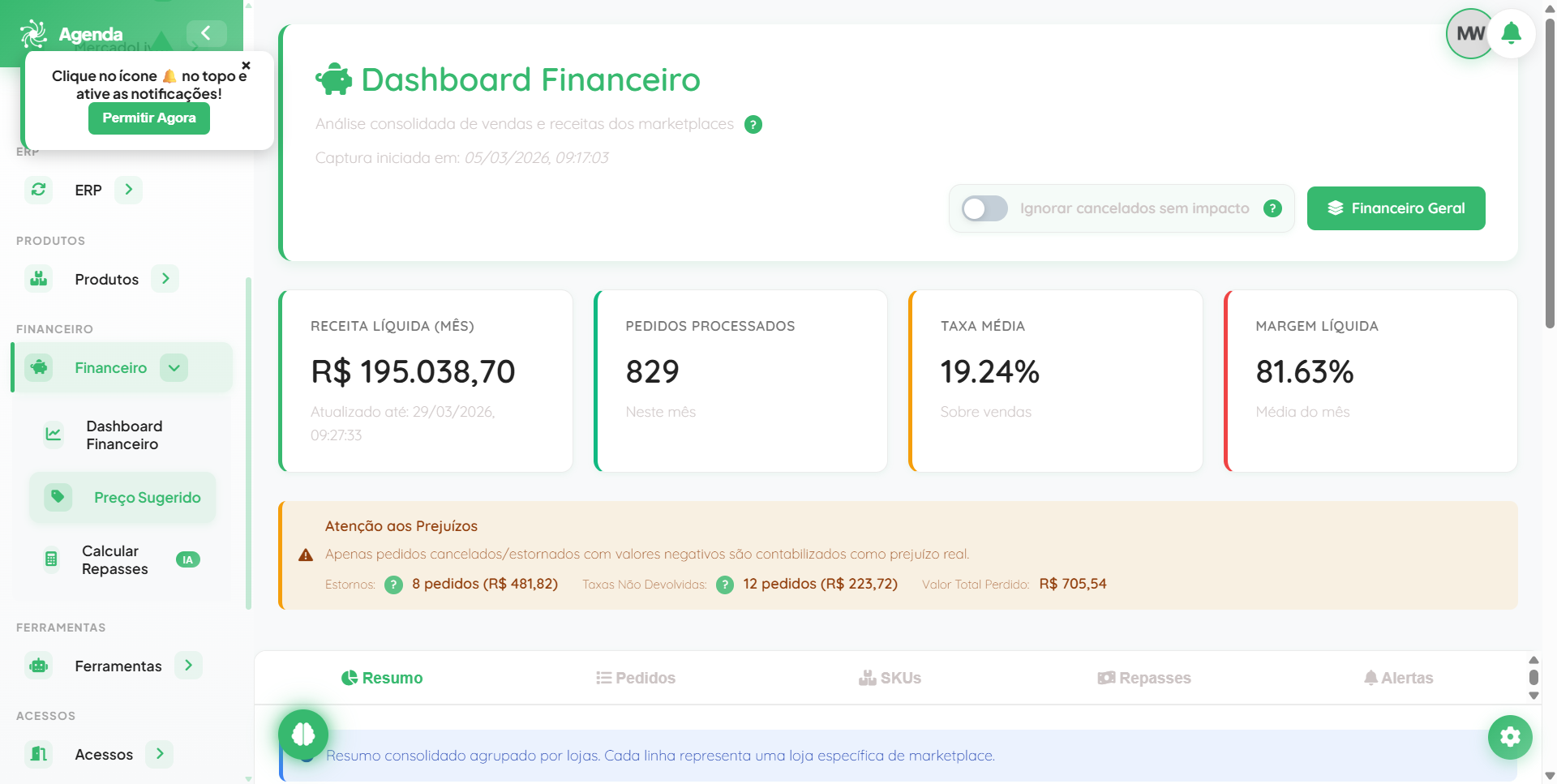Image resolution: width=1557 pixels, height=784 pixels.
Task: Click help icon beside Taxas Não Devolvidas
Action: tap(725, 585)
